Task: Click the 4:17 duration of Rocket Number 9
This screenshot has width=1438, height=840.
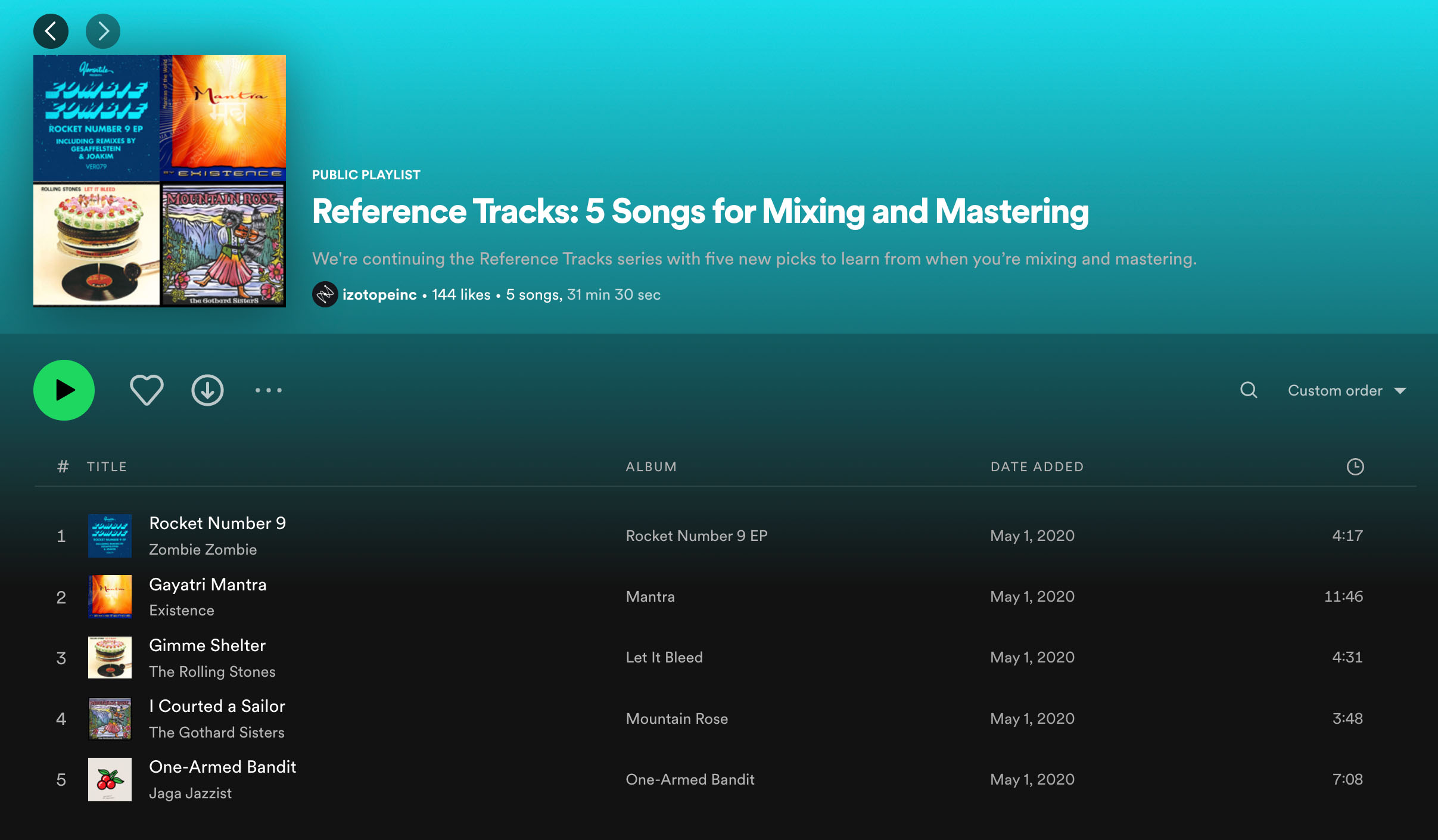Action: pos(1347,536)
